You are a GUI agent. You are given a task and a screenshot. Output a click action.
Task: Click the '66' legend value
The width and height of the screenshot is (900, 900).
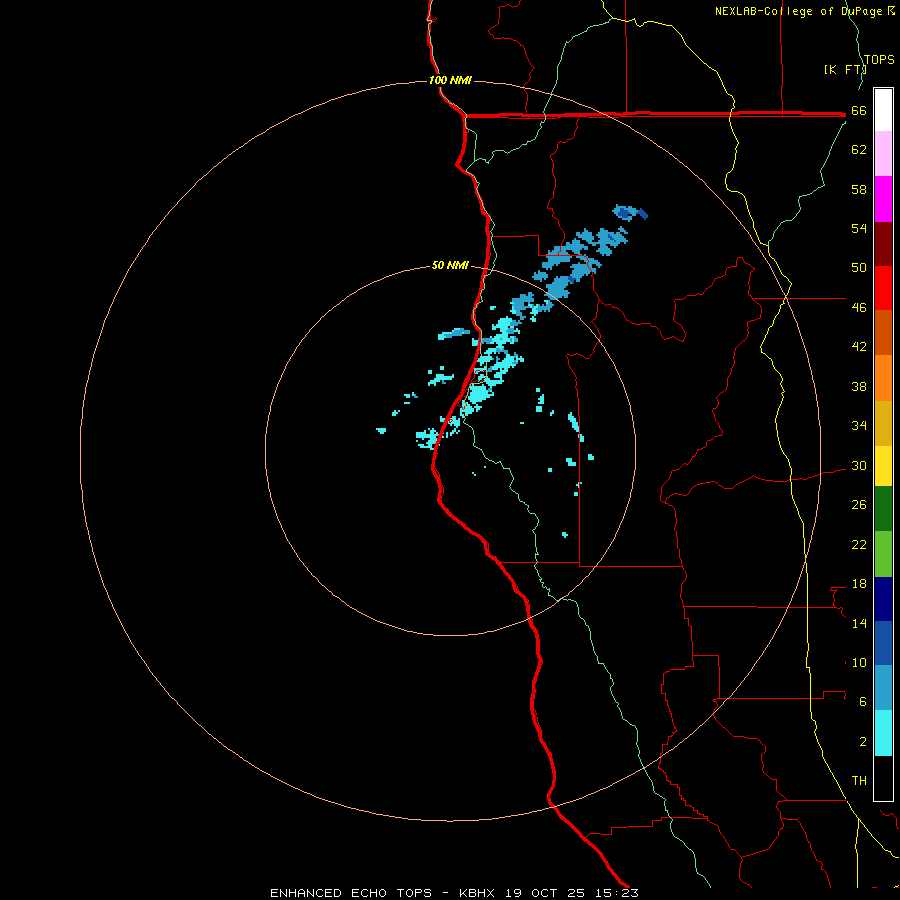(859, 111)
